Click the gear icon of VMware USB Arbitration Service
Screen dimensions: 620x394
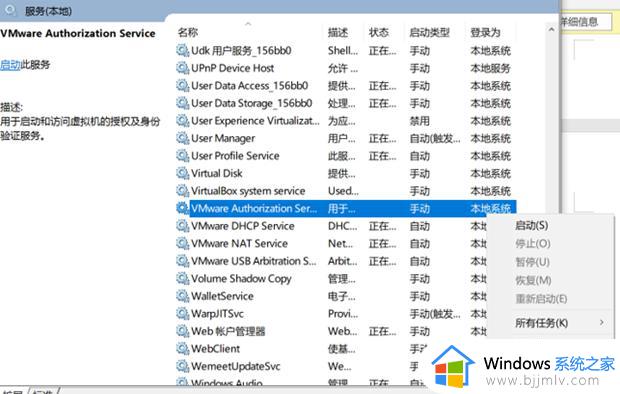(x=182, y=261)
